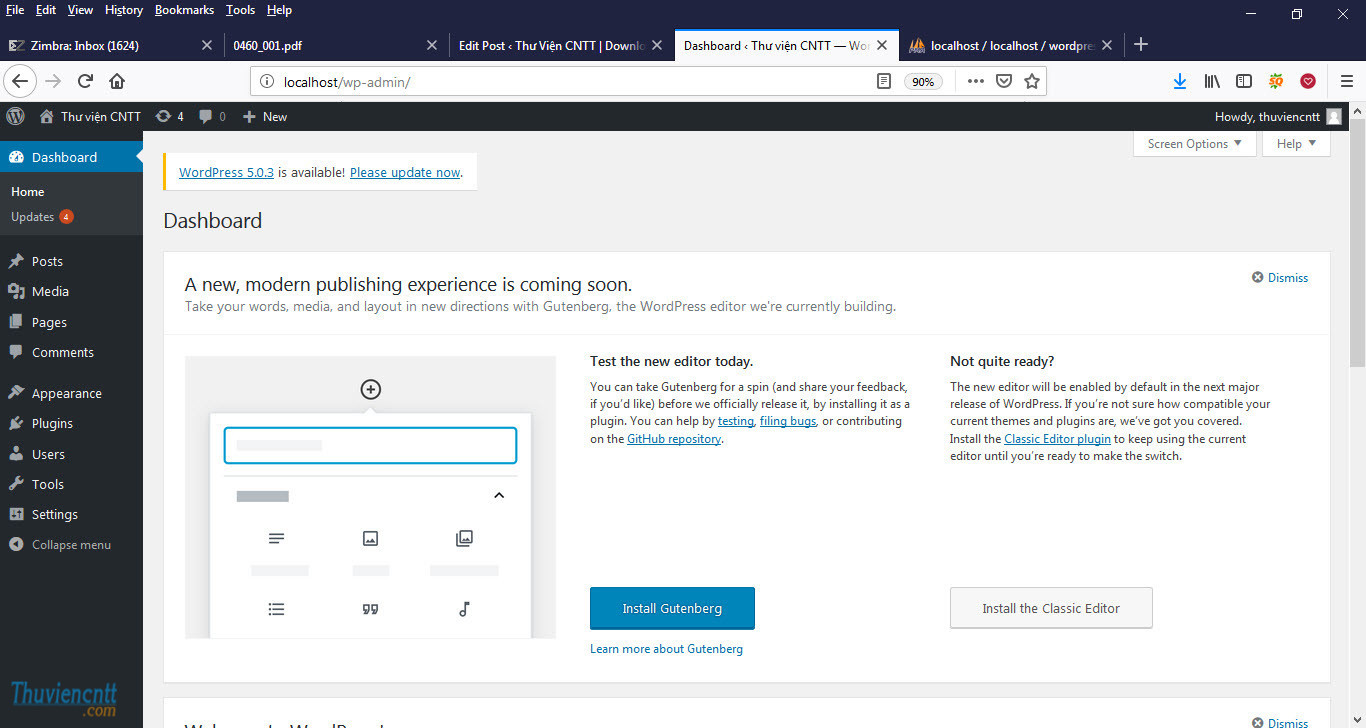Click the browser Back arrow button

(20, 81)
